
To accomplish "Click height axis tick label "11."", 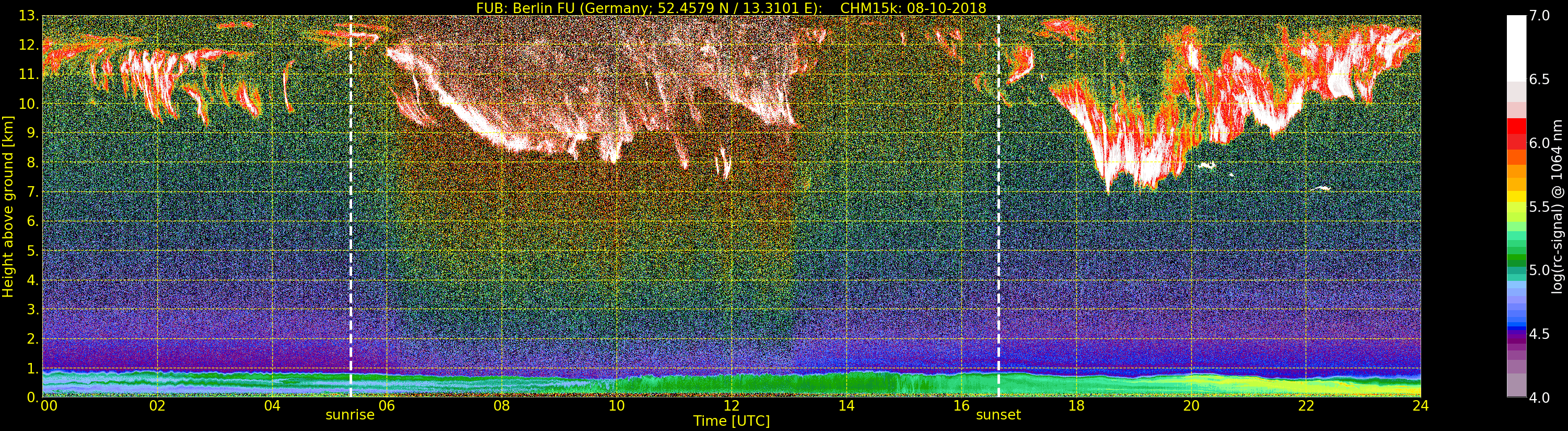I will pos(28,74).
